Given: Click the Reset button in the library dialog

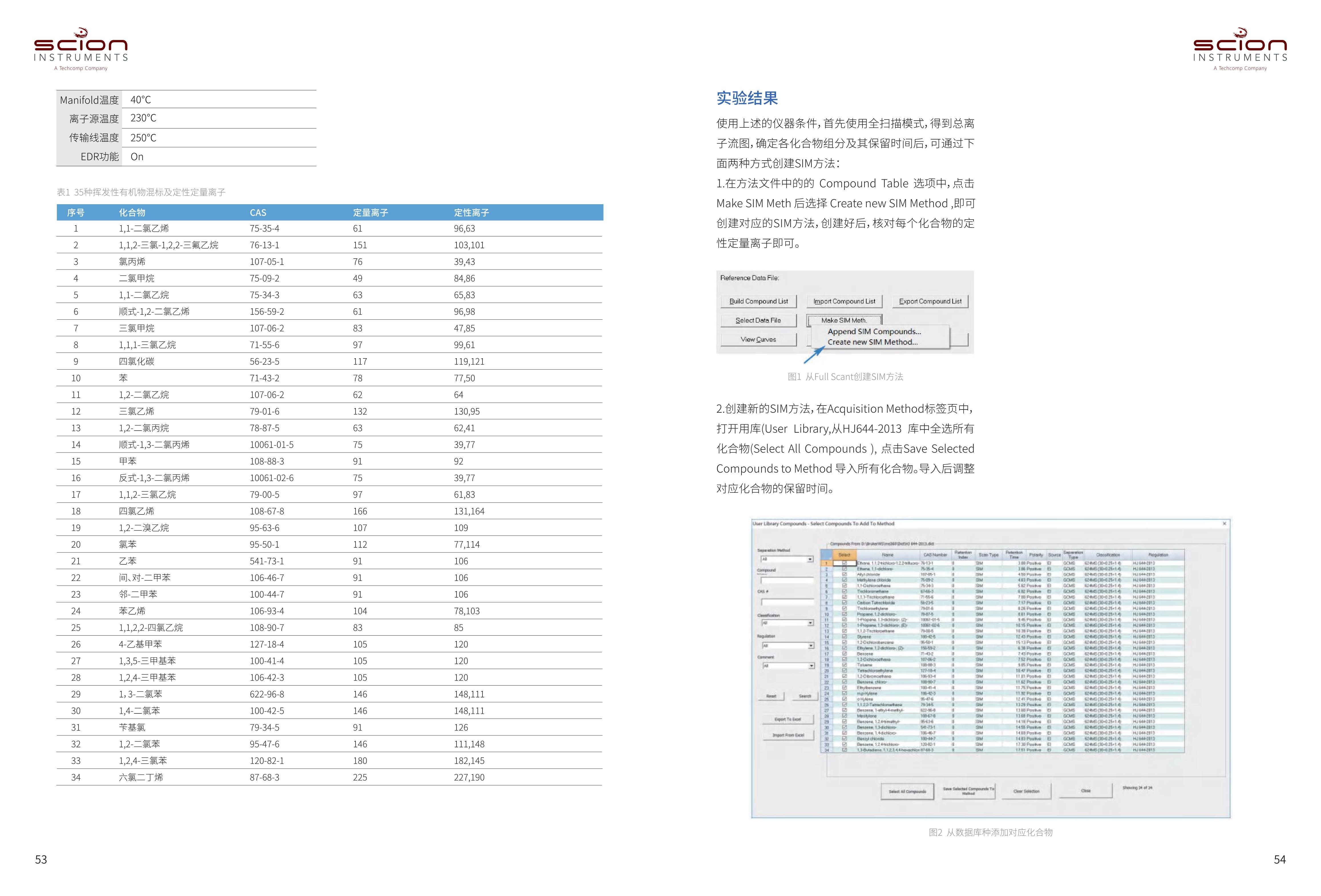Looking at the screenshot, I should [771, 696].
